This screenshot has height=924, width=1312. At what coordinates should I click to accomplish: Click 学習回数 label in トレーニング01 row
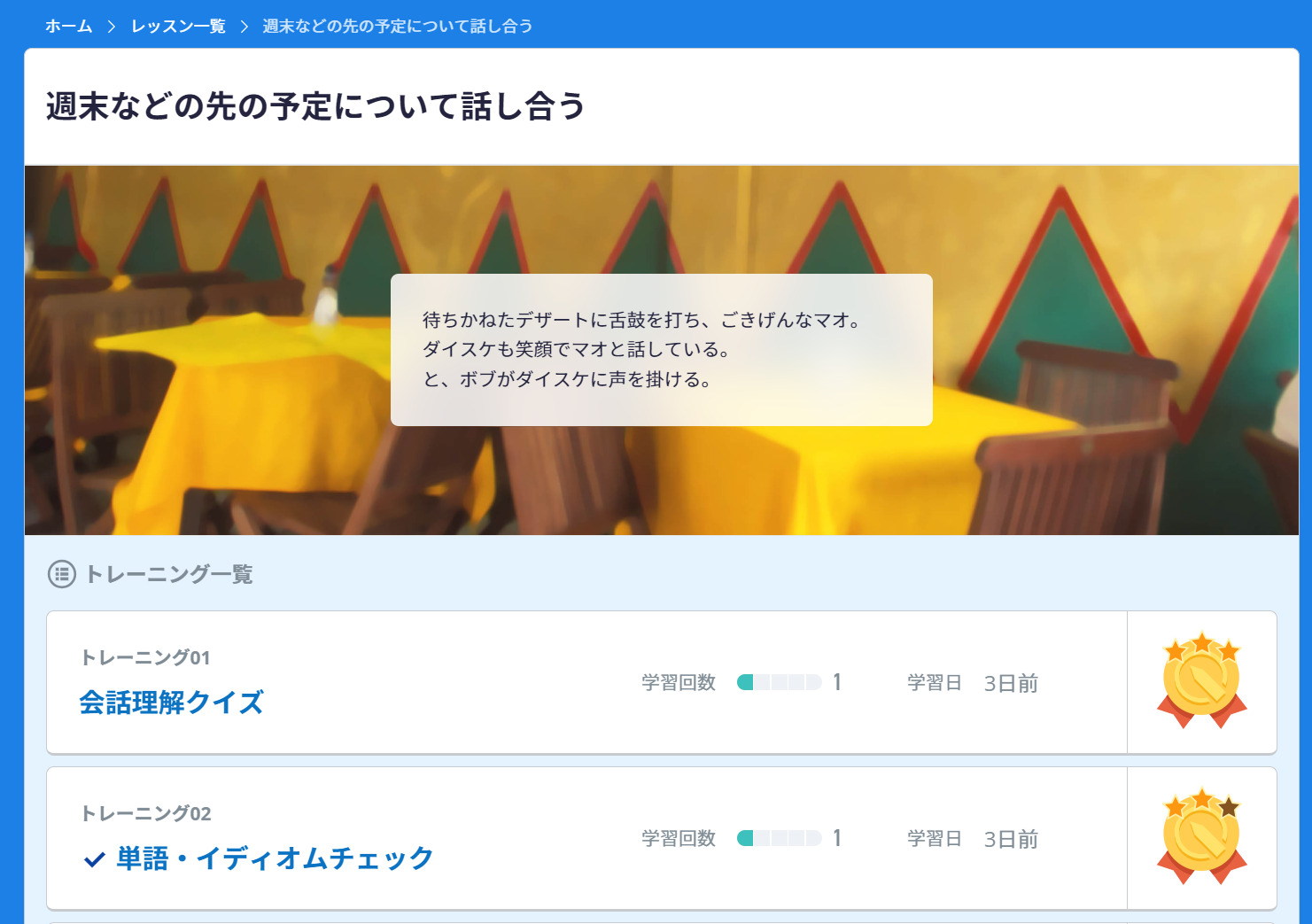pos(679,682)
